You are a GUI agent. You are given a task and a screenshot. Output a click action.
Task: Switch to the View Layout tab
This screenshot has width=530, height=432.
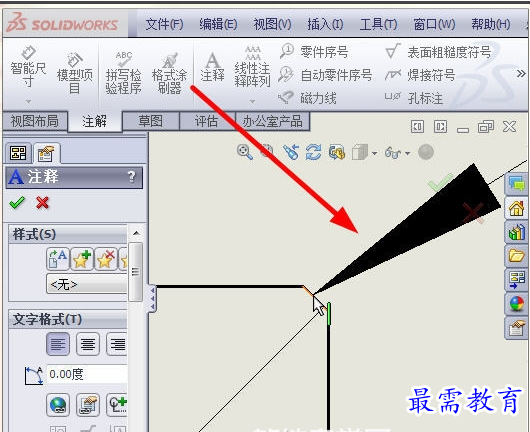35,121
